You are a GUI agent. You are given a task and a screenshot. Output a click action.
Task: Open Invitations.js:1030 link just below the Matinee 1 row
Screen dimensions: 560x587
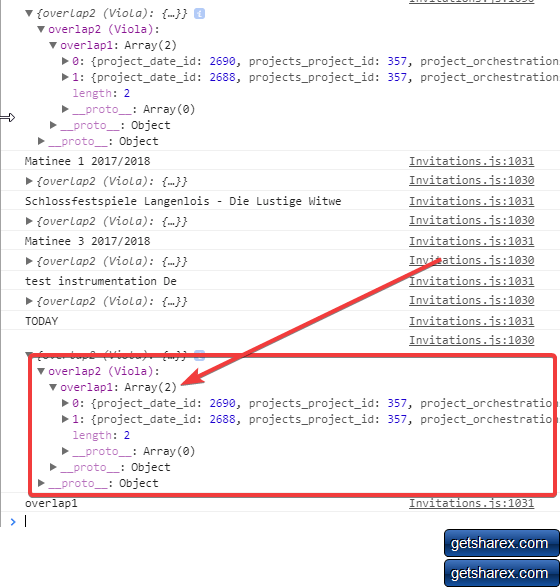pos(471,180)
